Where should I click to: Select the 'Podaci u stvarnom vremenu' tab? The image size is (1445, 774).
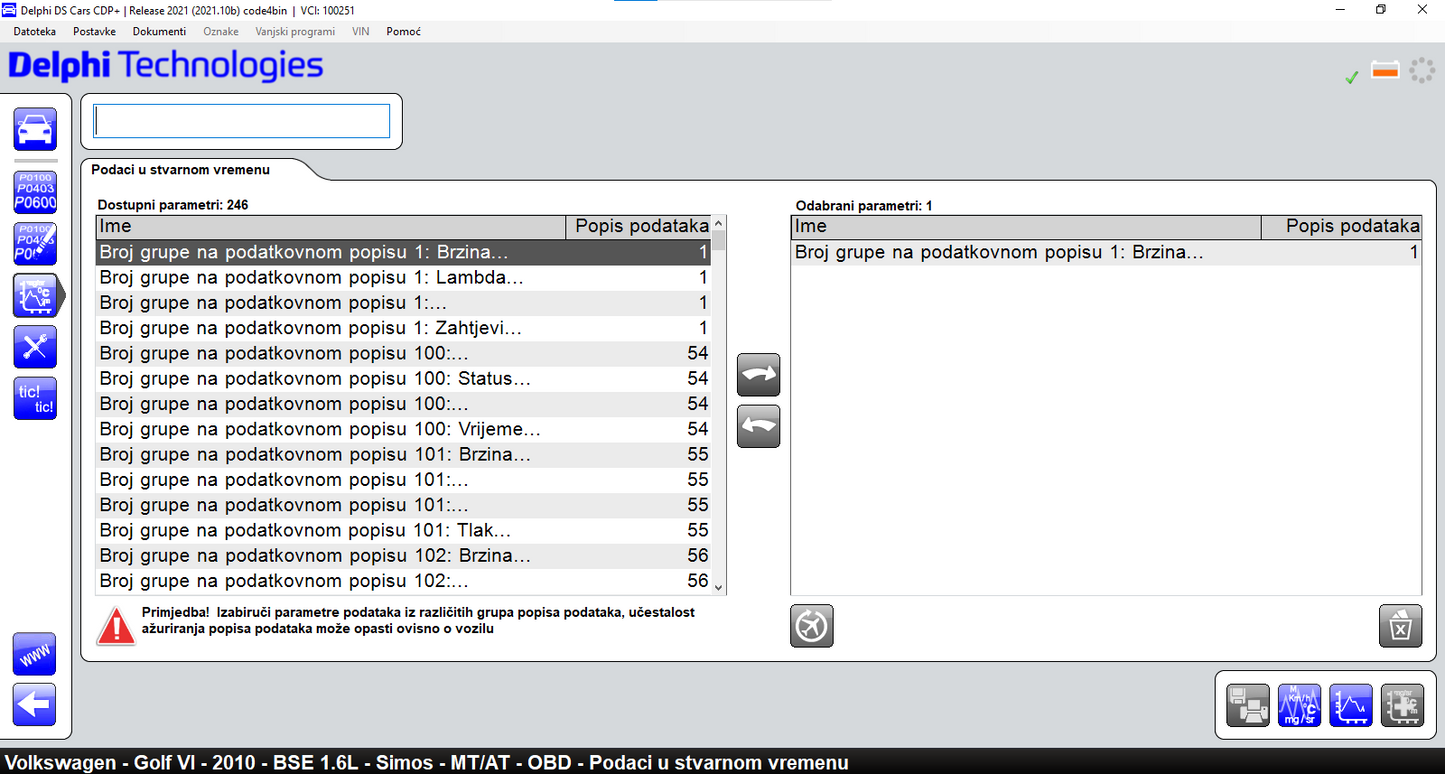click(x=181, y=170)
